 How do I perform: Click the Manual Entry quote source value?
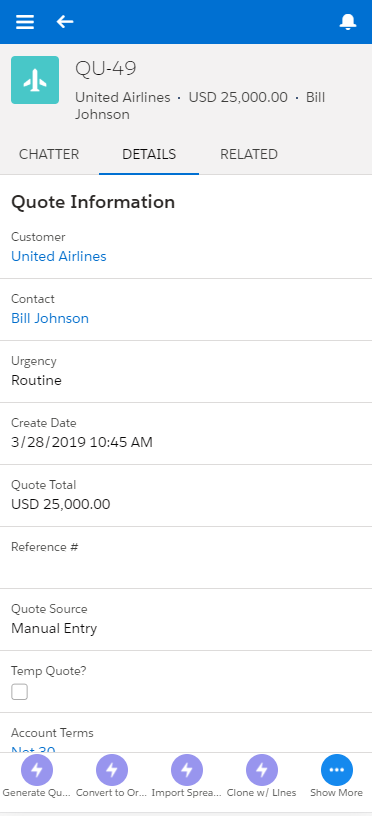[x=54, y=629]
